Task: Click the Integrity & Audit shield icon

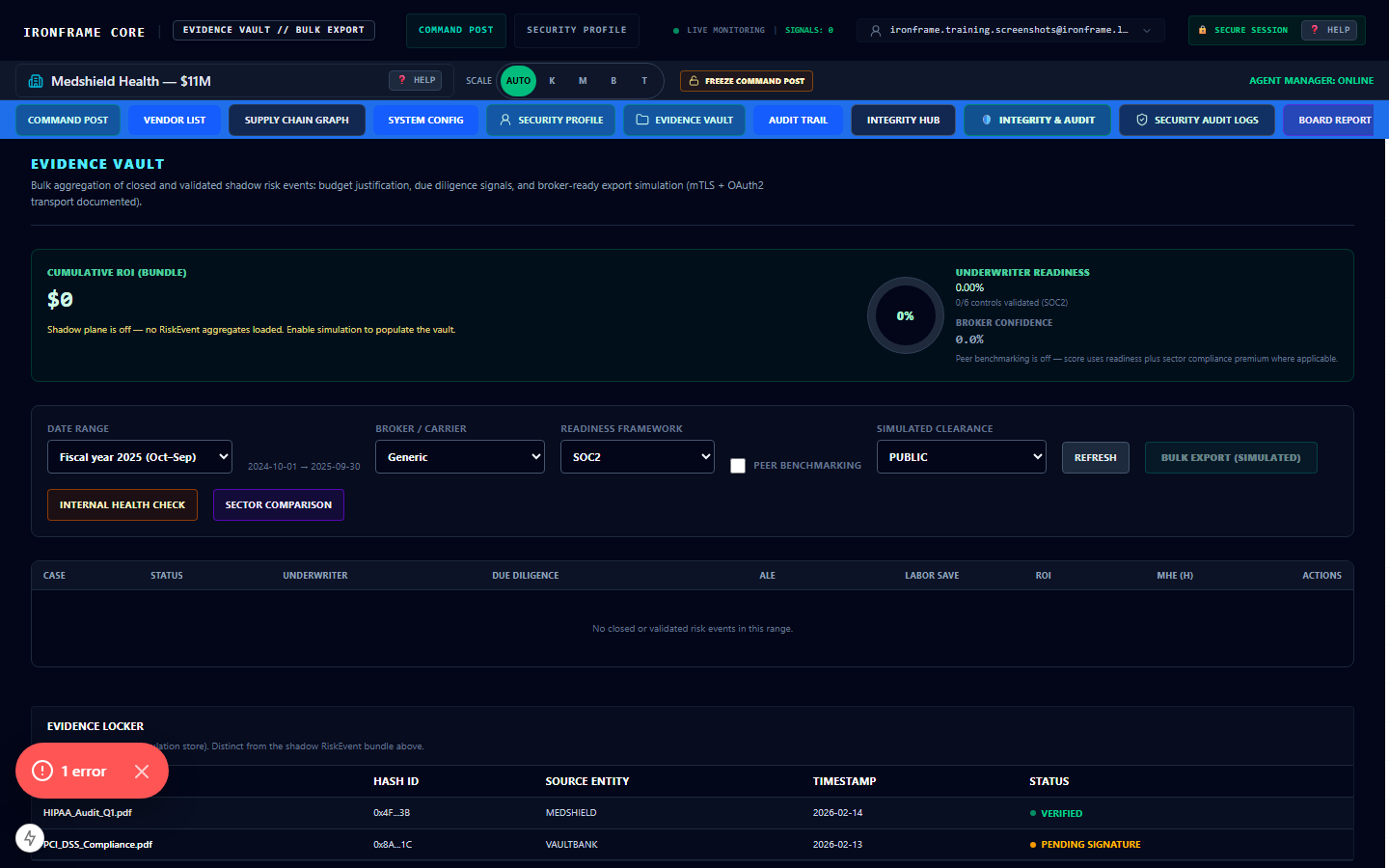Action: tap(987, 120)
